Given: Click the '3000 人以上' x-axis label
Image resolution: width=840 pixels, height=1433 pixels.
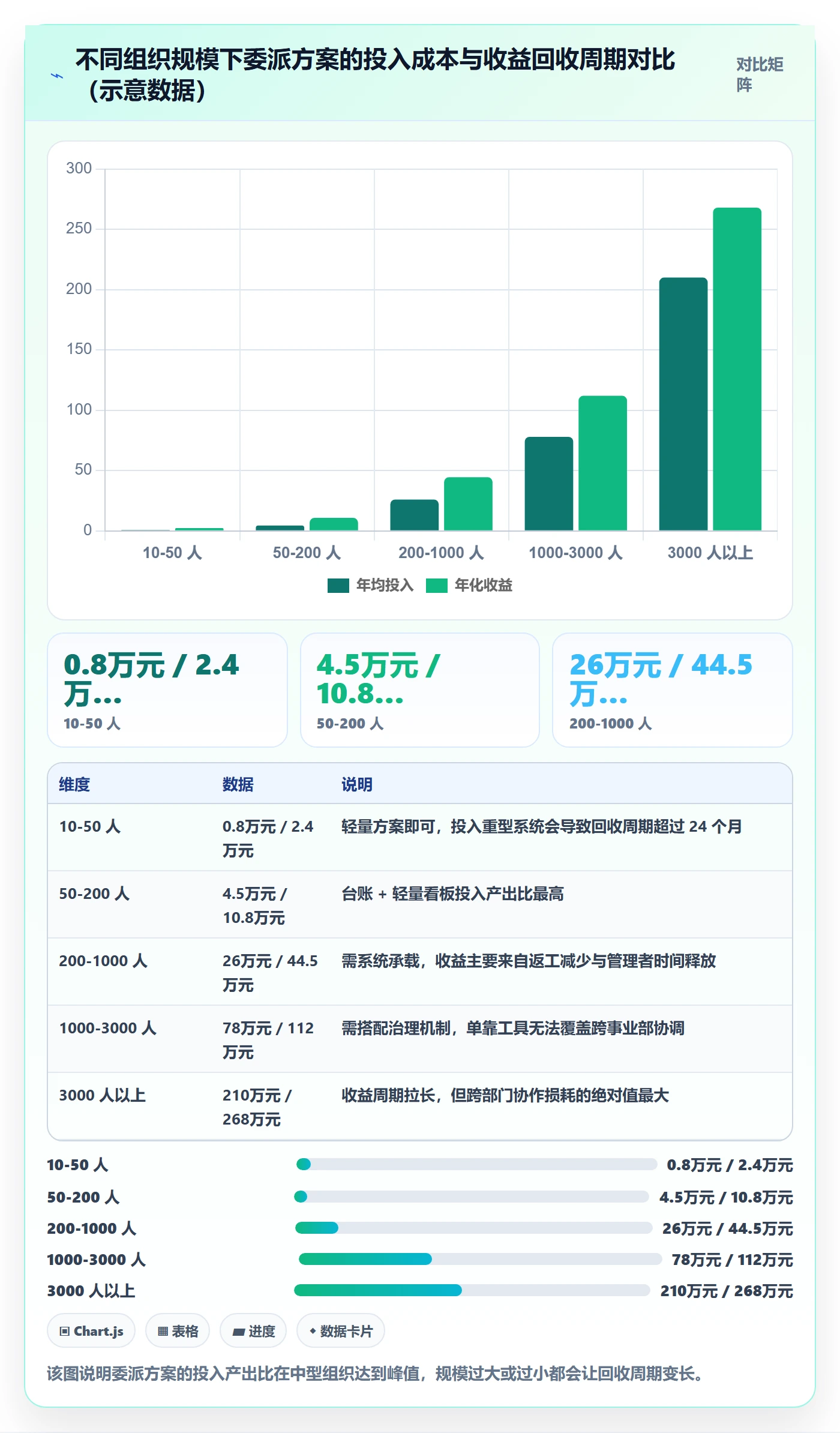Looking at the screenshot, I should click(710, 553).
